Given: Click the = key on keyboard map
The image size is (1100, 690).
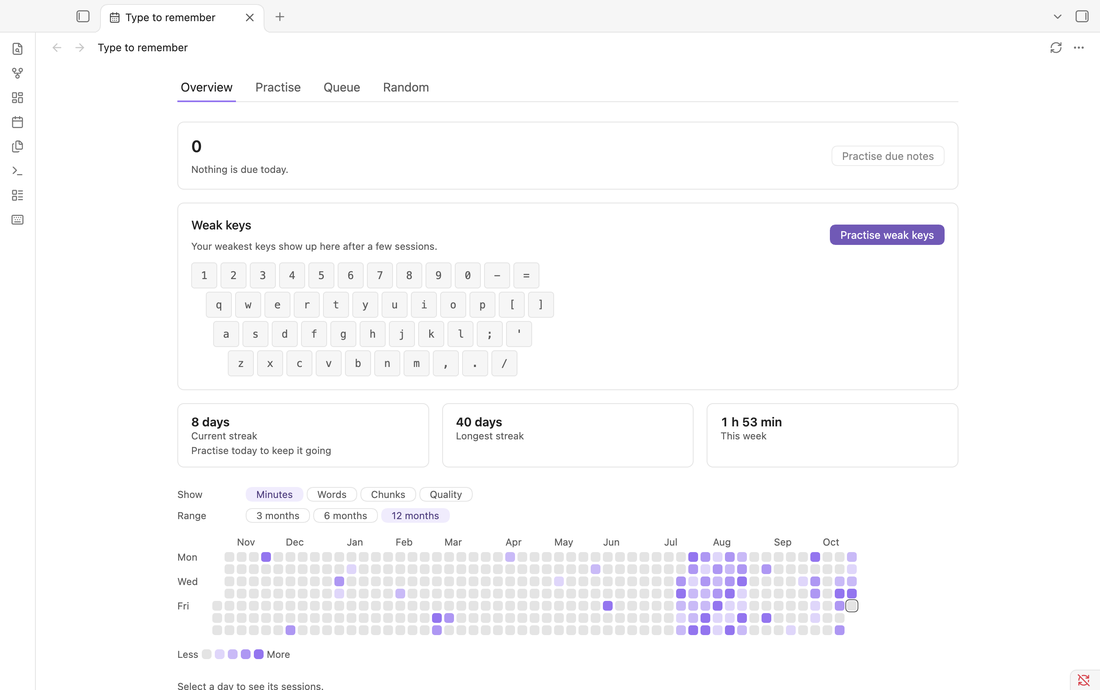Looking at the screenshot, I should point(526,276).
